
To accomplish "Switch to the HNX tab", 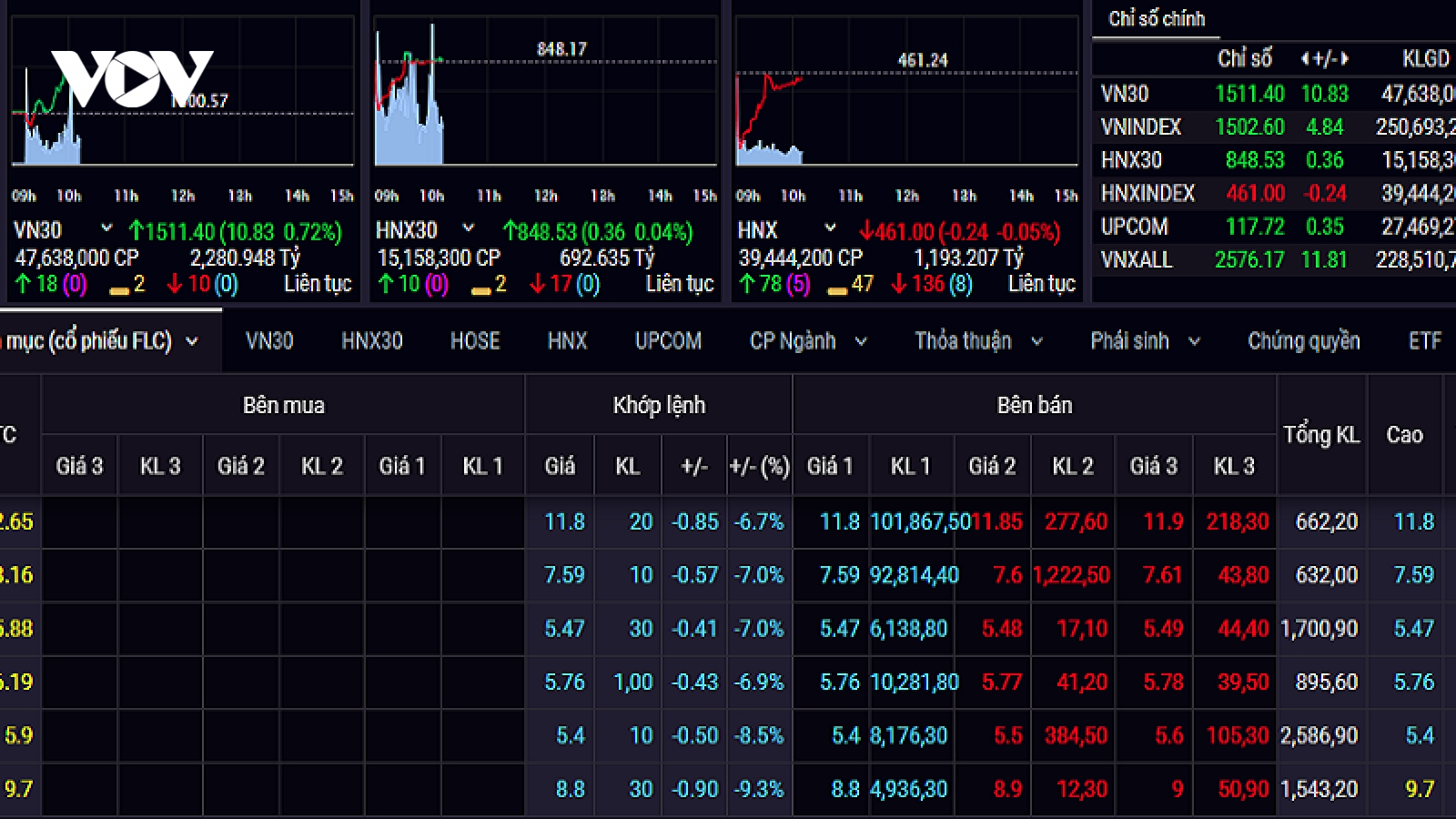I will point(567,340).
